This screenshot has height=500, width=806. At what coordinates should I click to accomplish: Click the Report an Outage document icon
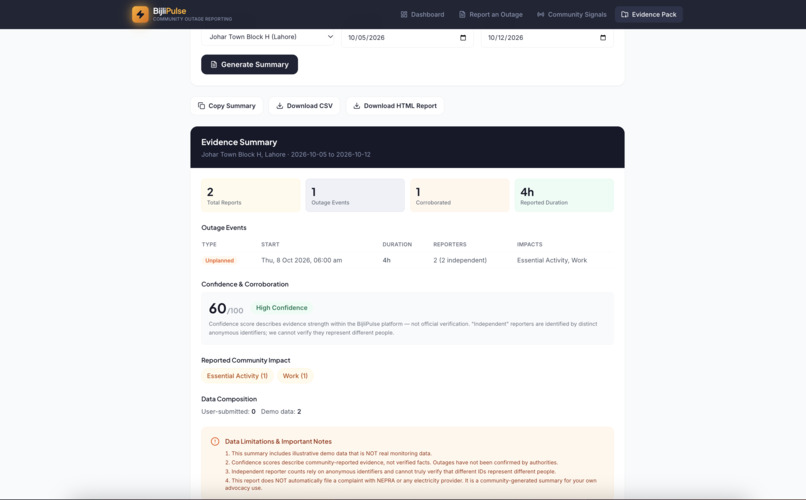pos(462,14)
